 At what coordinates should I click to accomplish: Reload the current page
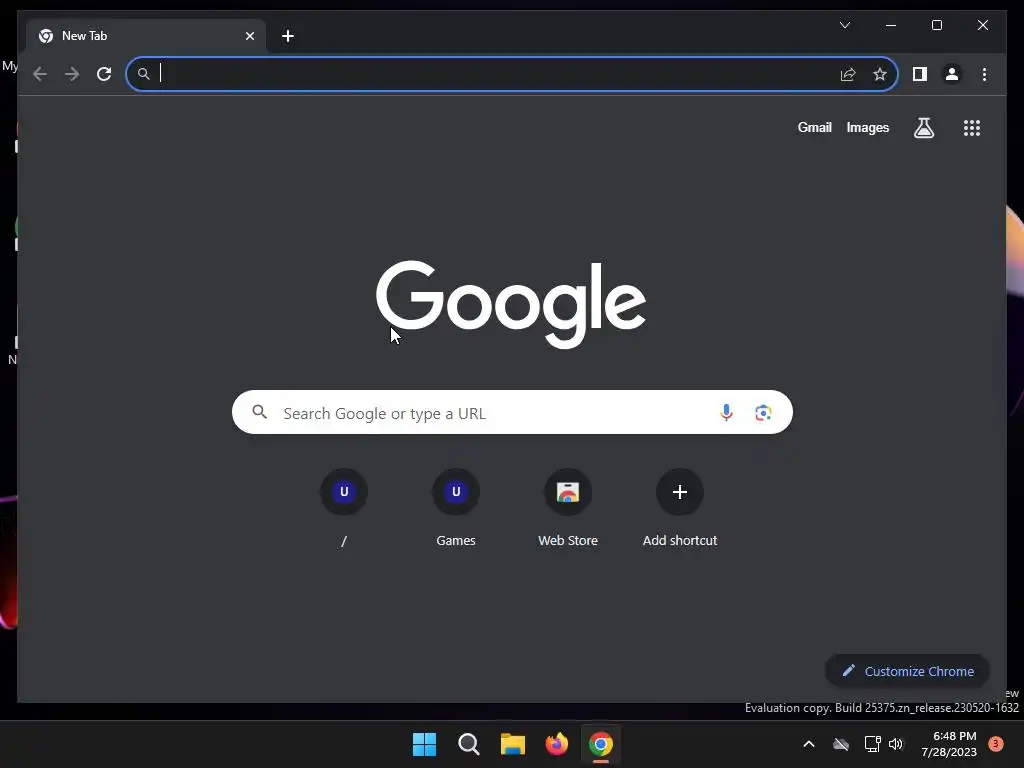[x=104, y=74]
